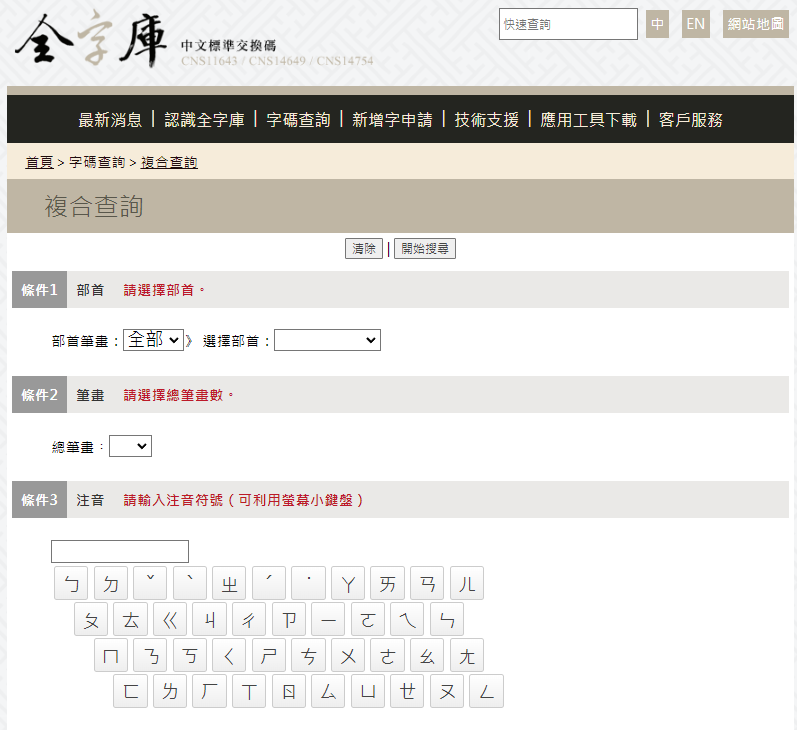Click the ㄆ key

(x=91, y=619)
